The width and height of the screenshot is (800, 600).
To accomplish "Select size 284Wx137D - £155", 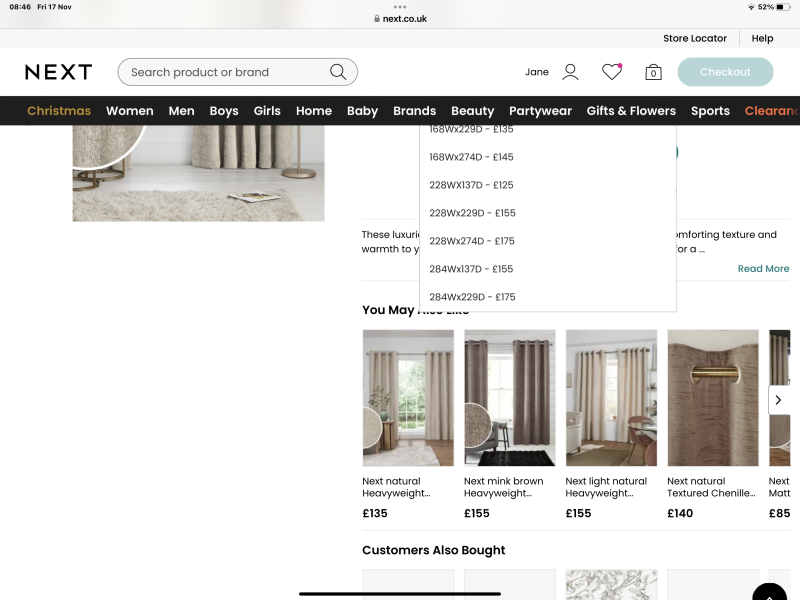I will 548,269.
